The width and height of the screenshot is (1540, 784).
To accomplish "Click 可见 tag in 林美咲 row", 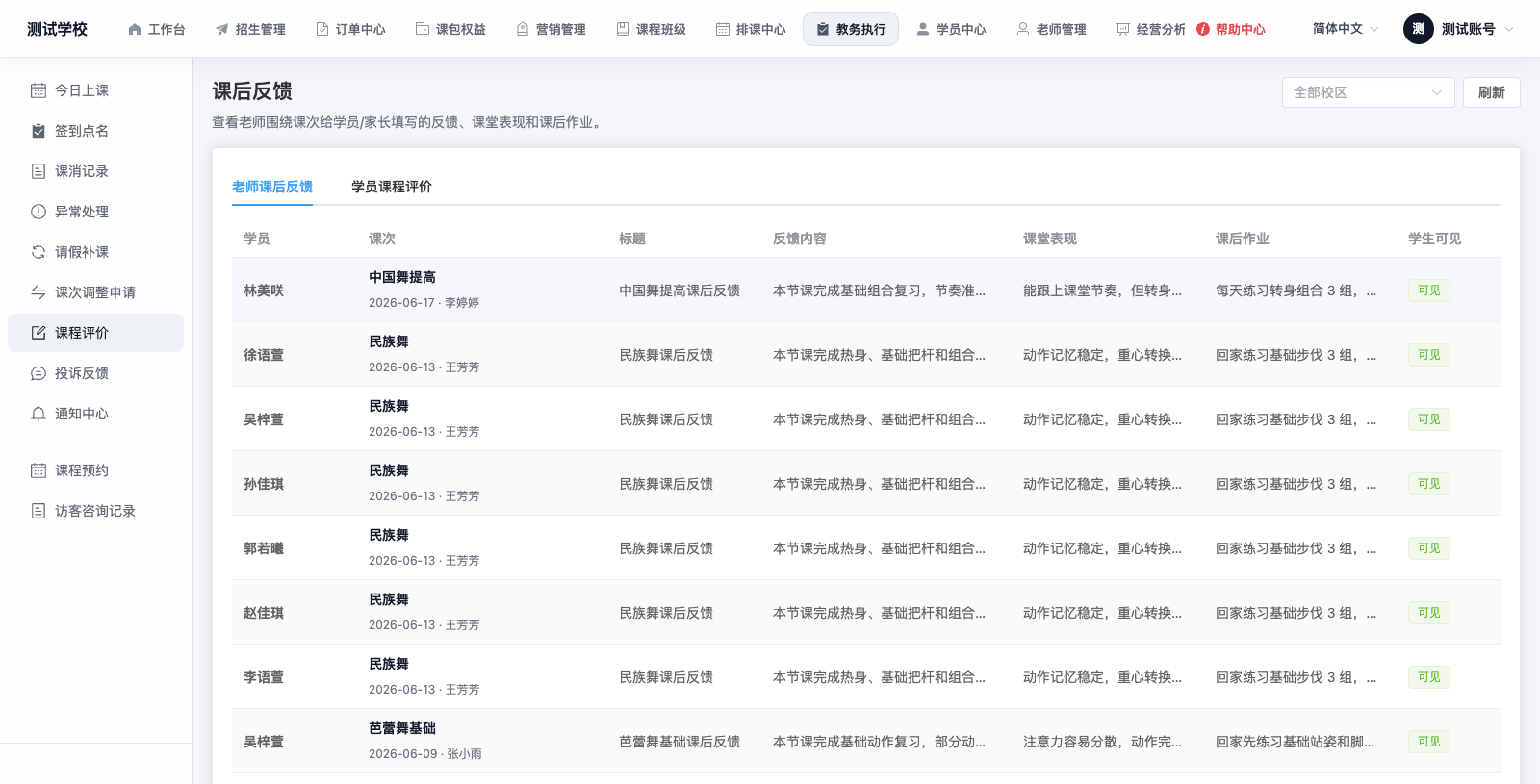I will [x=1429, y=291].
